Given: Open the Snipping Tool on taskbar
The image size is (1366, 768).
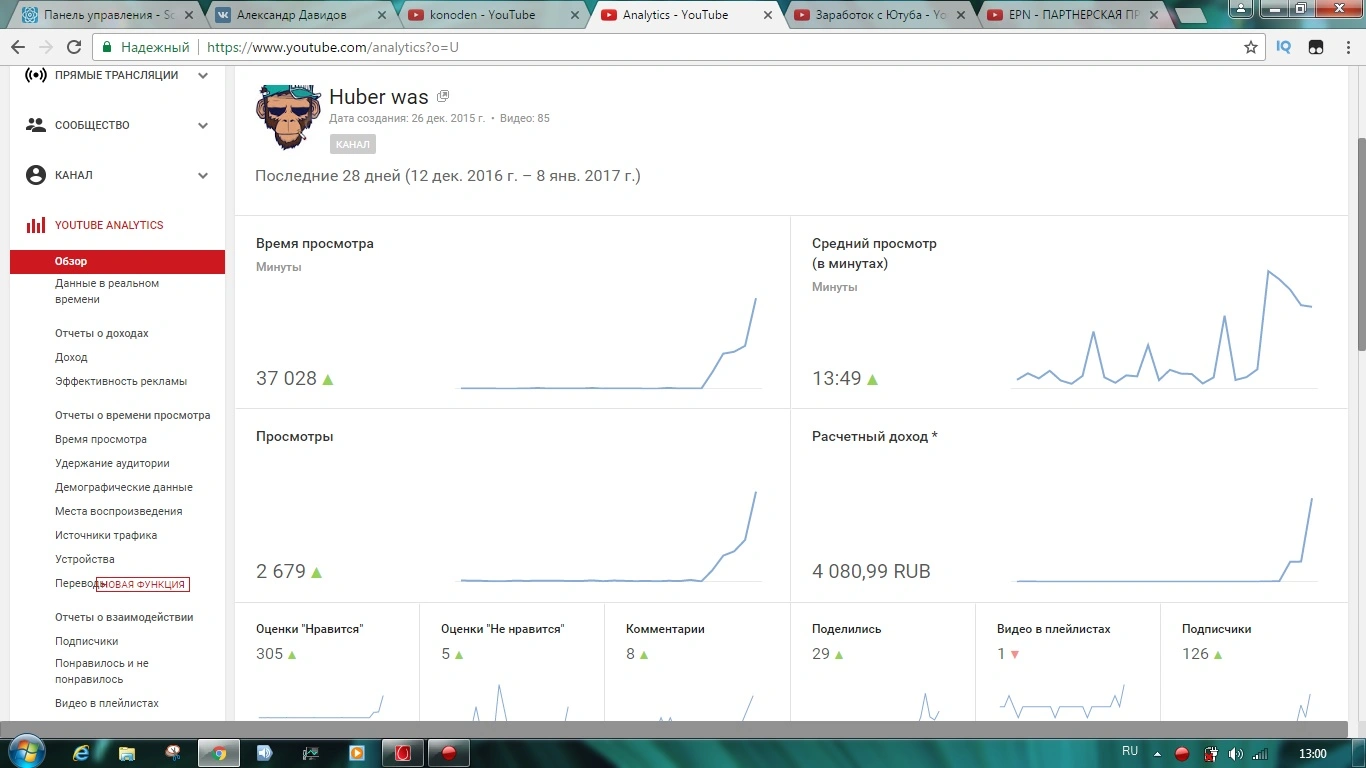Looking at the screenshot, I should pyautogui.click(x=173, y=753).
